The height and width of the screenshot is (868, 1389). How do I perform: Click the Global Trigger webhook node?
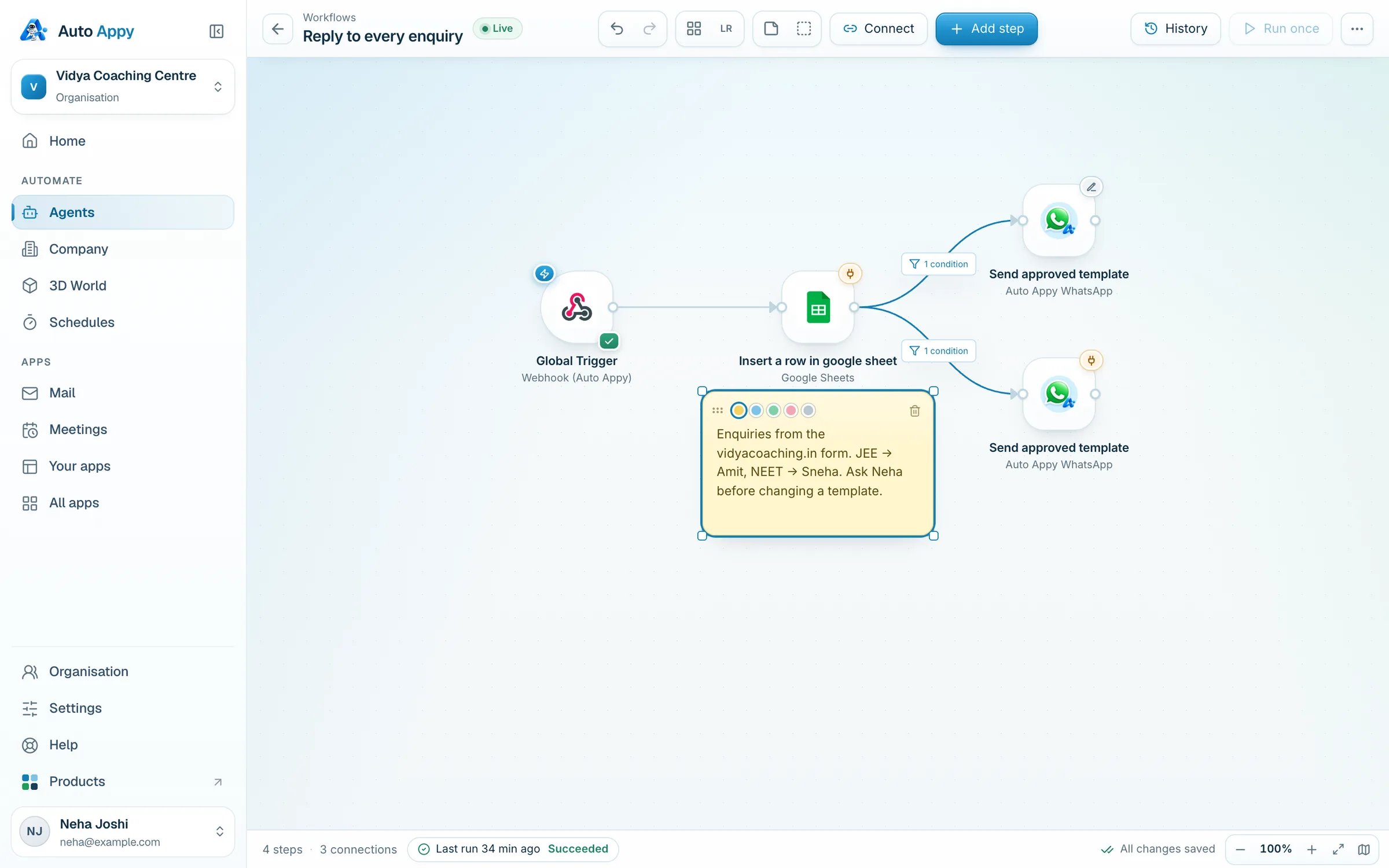tap(577, 307)
